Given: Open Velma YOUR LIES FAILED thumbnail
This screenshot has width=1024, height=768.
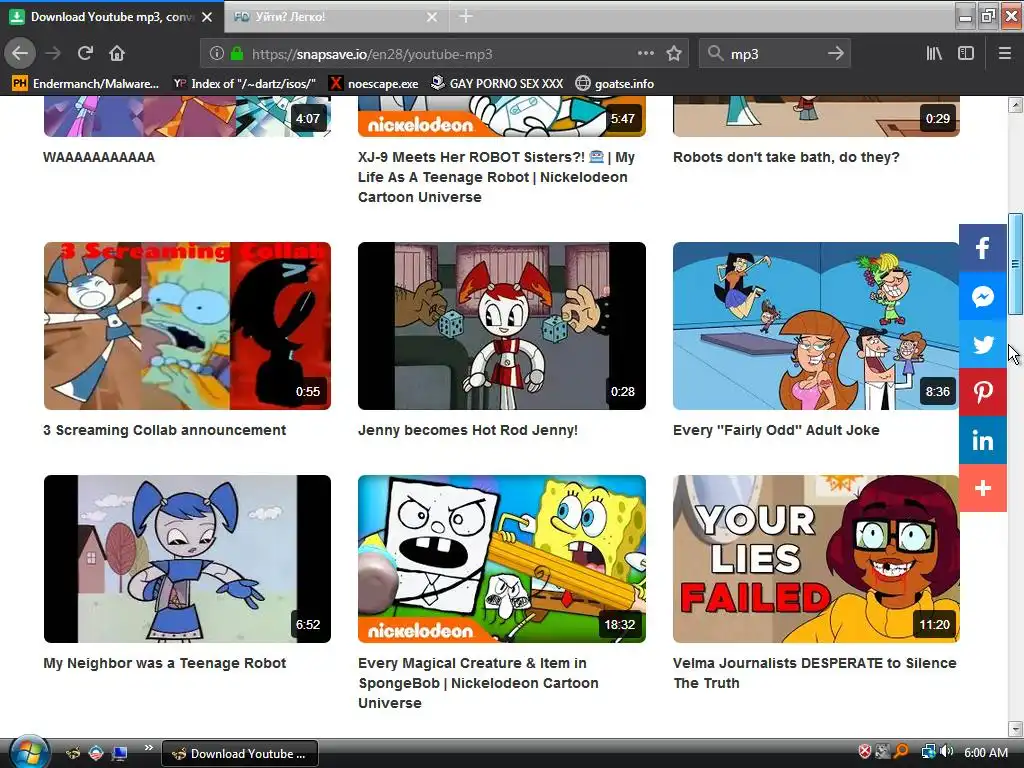Looking at the screenshot, I should click(816, 559).
